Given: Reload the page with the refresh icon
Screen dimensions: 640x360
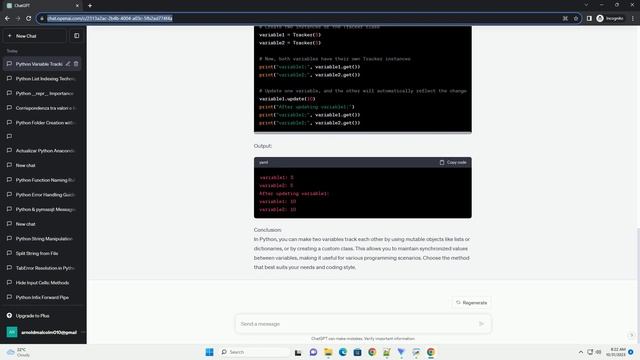Looking at the screenshot, I should tap(29, 18).
